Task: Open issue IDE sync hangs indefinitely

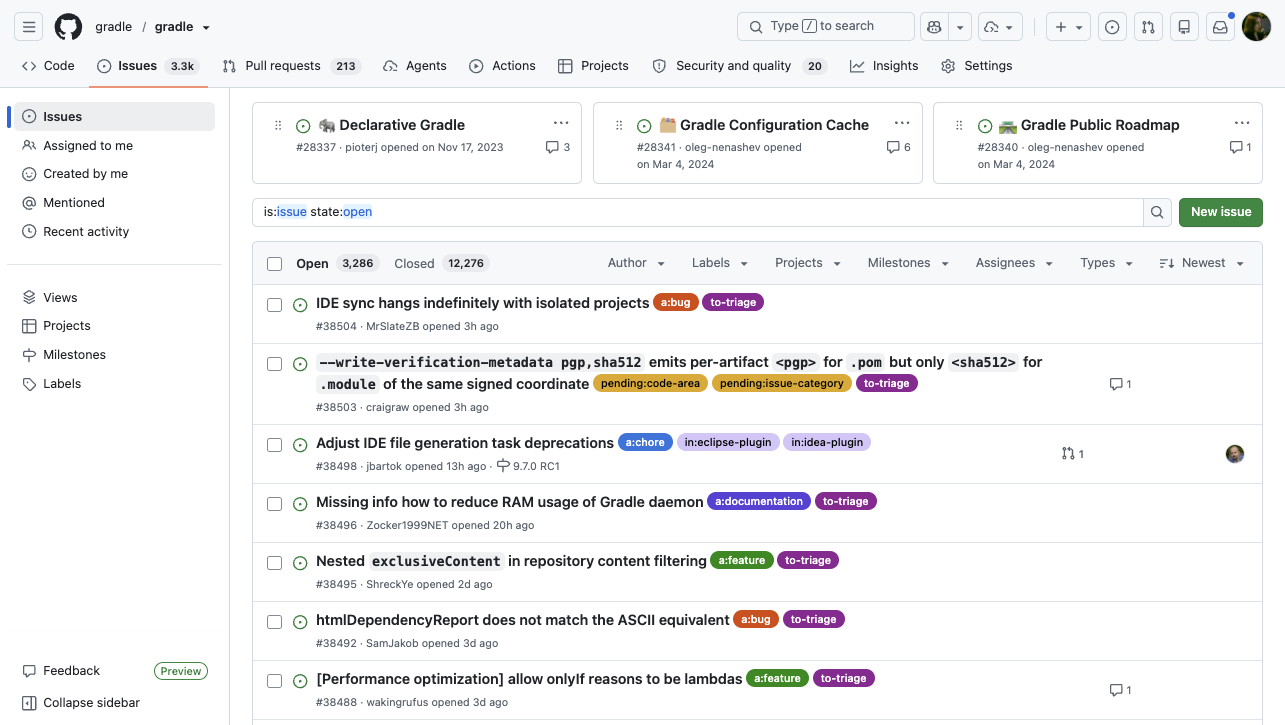Action: pyautogui.click(x=483, y=302)
